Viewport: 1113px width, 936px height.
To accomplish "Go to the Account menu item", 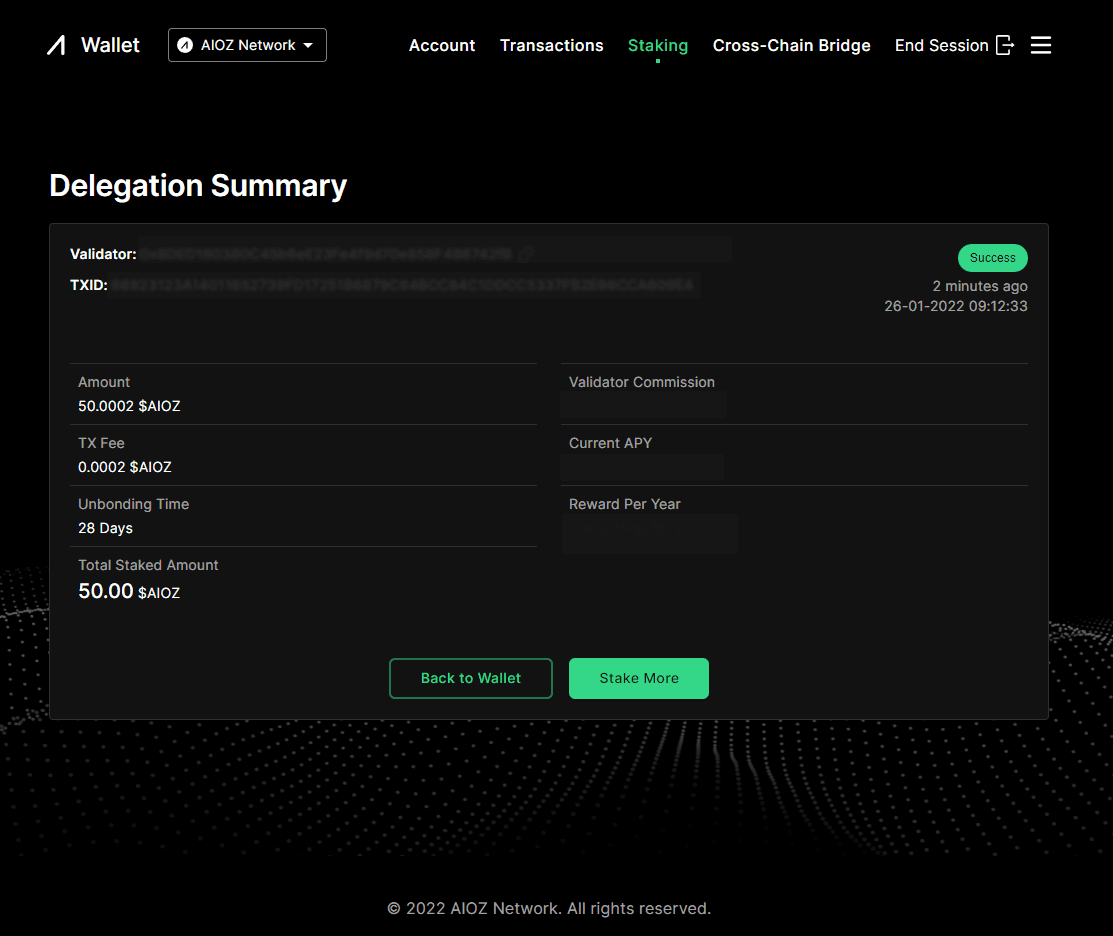I will click(x=442, y=45).
